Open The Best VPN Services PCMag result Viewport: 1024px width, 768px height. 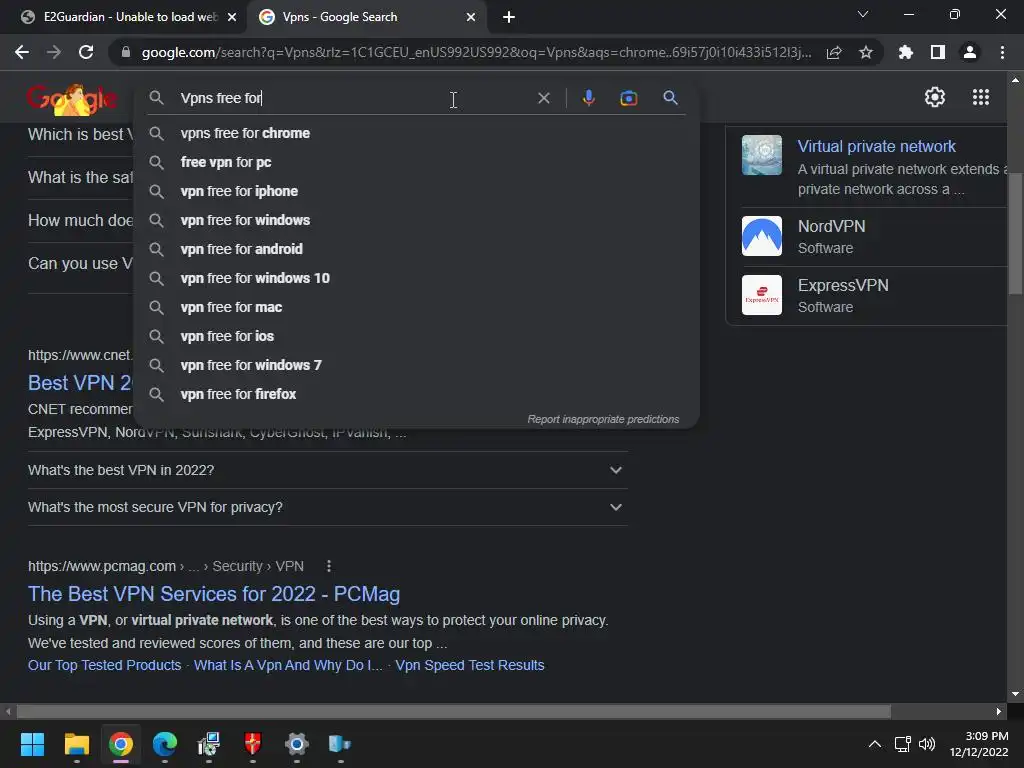pyautogui.click(x=214, y=594)
